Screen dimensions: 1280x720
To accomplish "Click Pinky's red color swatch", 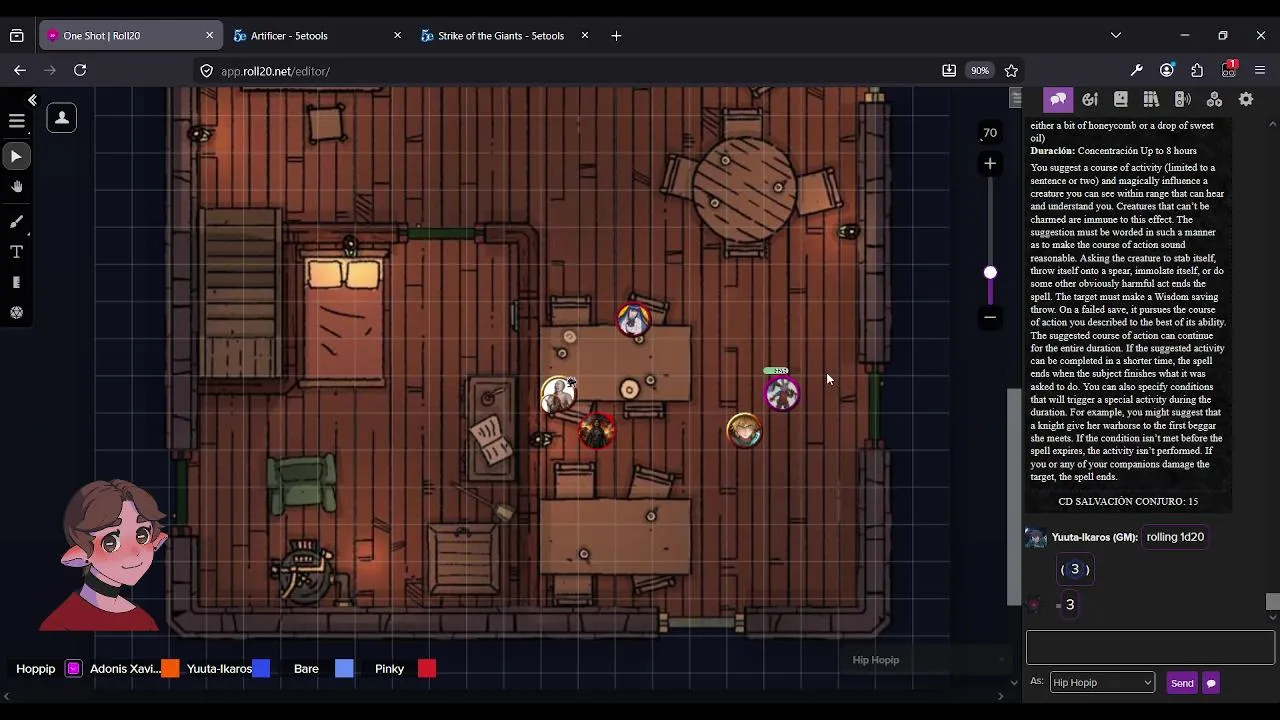I will 427,669.
